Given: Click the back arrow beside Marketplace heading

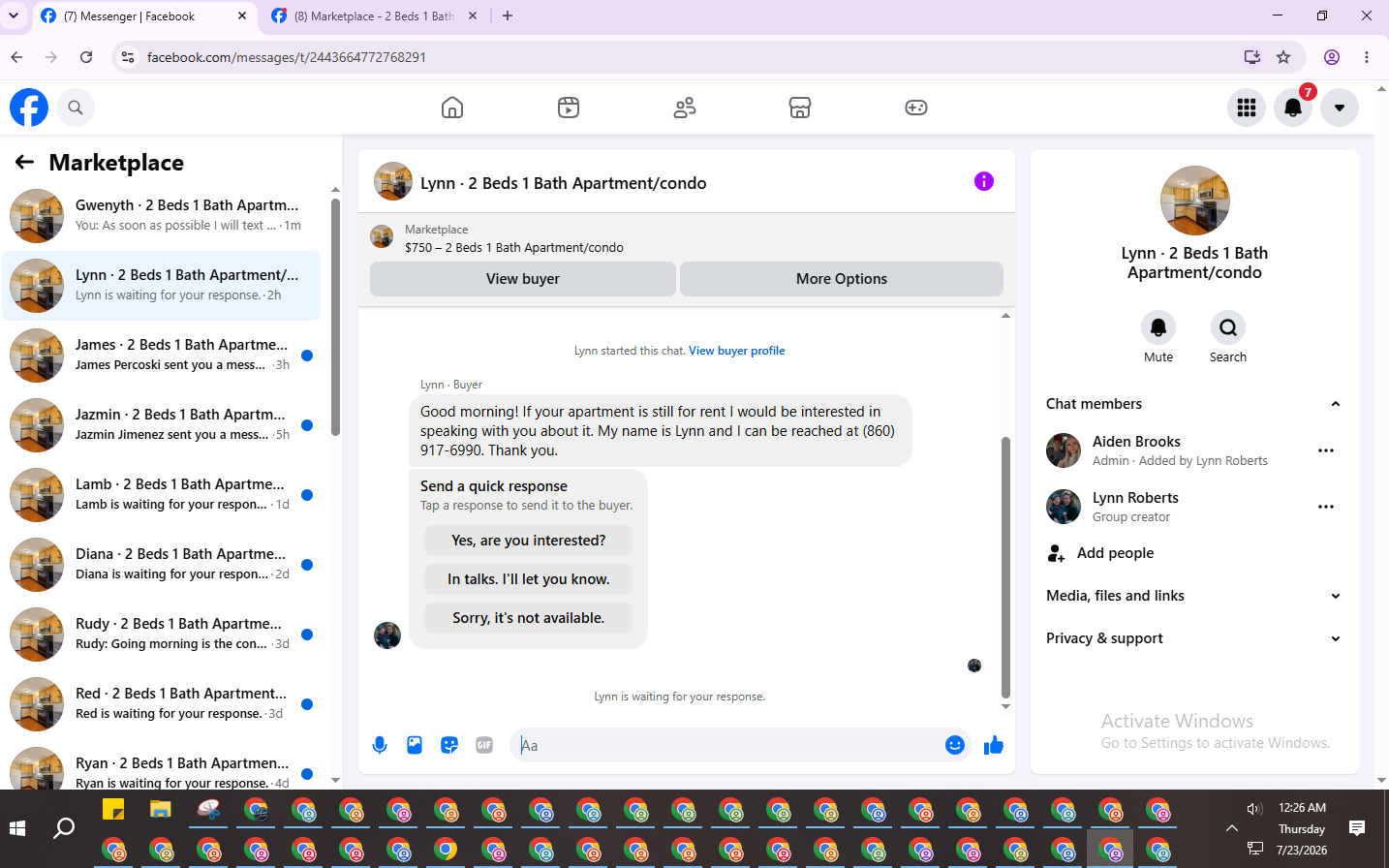Looking at the screenshot, I should [x=25, y=162].
